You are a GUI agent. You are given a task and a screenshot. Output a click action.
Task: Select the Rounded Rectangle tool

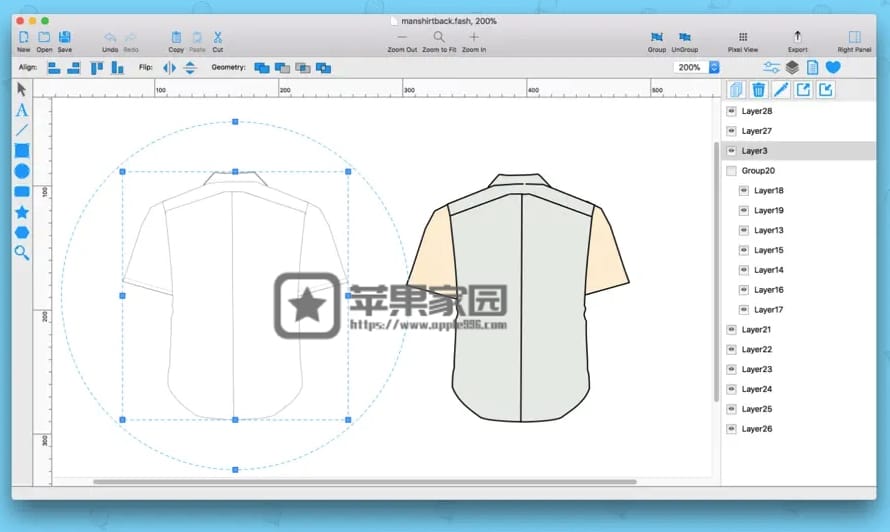click(x=22, y=191)
